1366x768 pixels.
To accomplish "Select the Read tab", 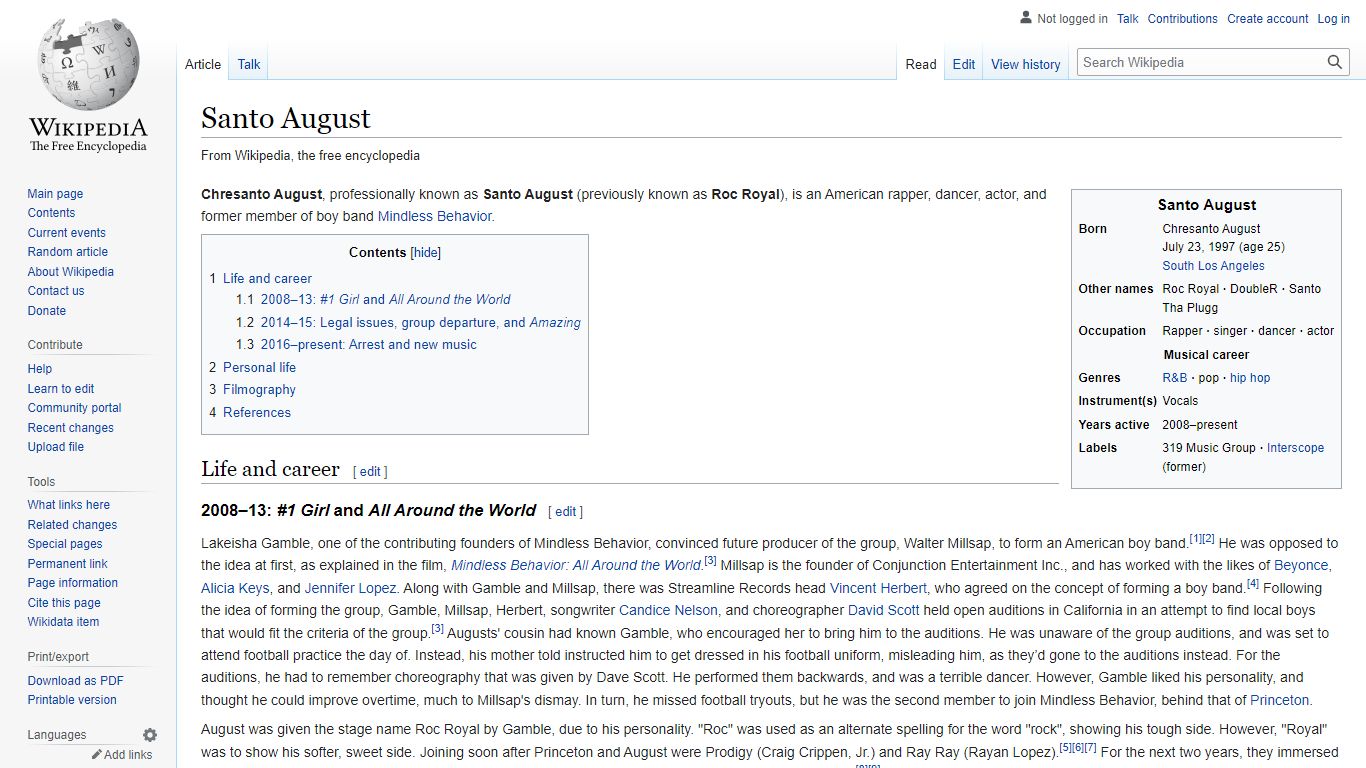I will tap(921, 64).
